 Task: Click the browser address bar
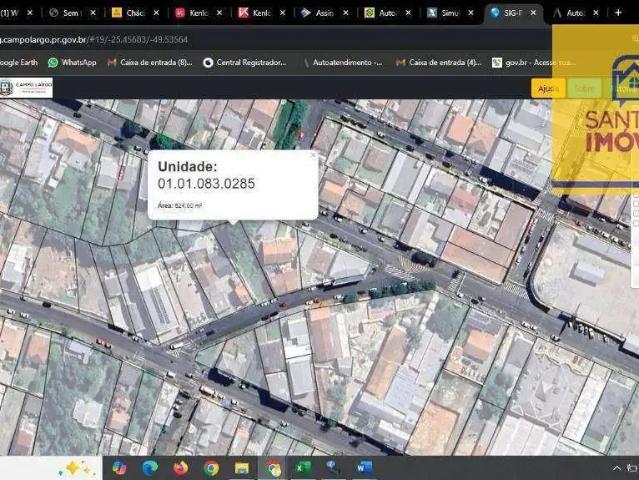(200, 38)
